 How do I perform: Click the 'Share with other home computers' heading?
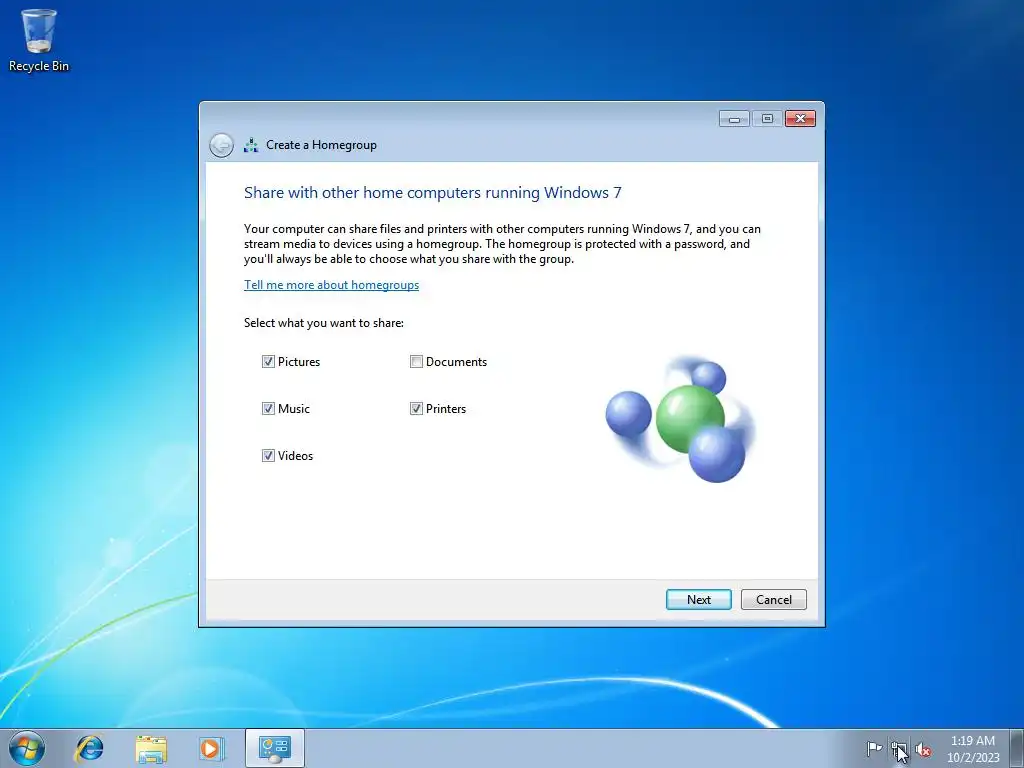pyautogui.click(x=432, y=193)
